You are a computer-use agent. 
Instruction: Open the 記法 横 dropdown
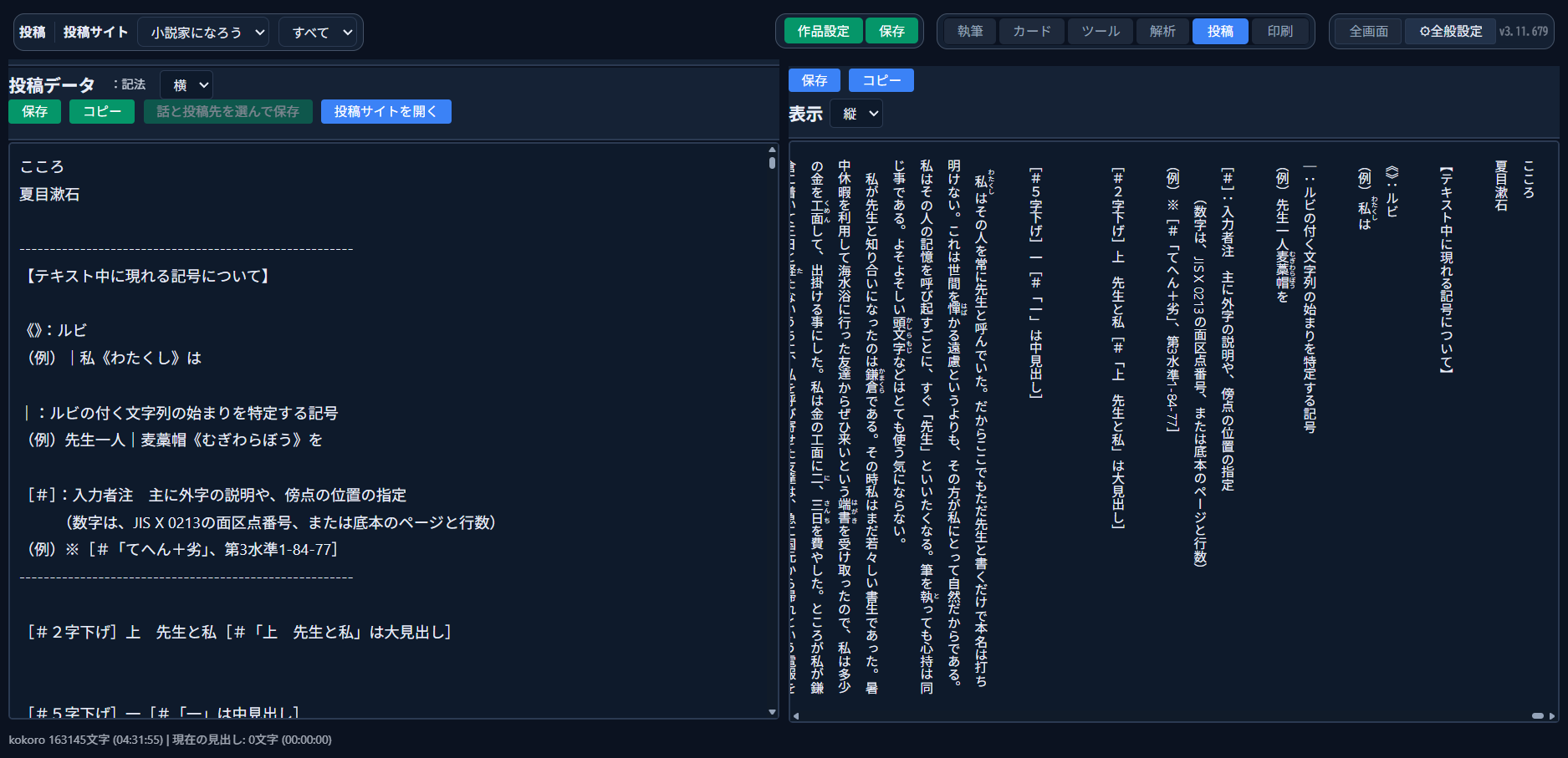pyautogui.click(x=186, y=85)
